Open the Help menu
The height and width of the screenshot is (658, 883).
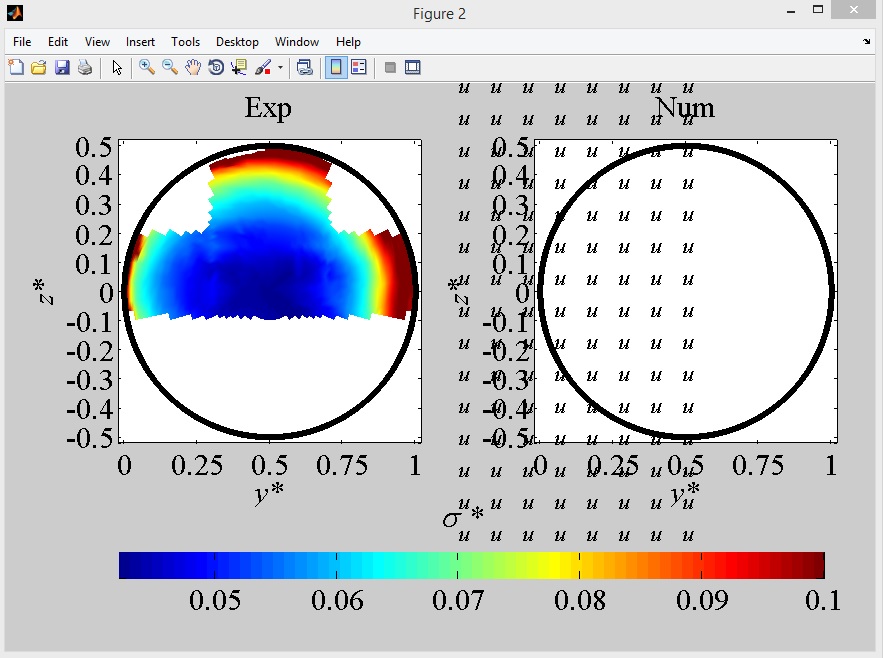348,42
